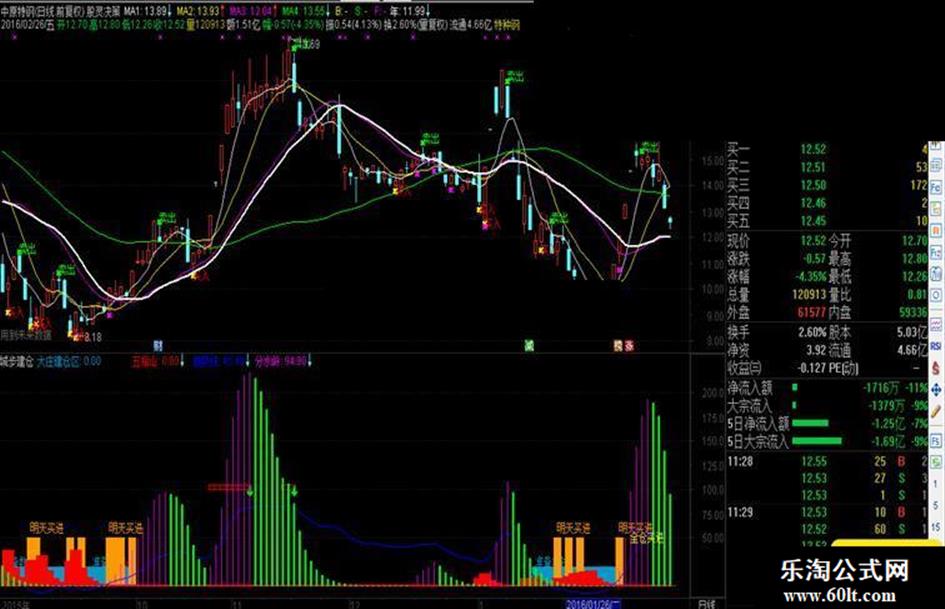Screen dimensions: 945x609
Task: Click the 净流入额 row
Action: [x=827, y=388]
